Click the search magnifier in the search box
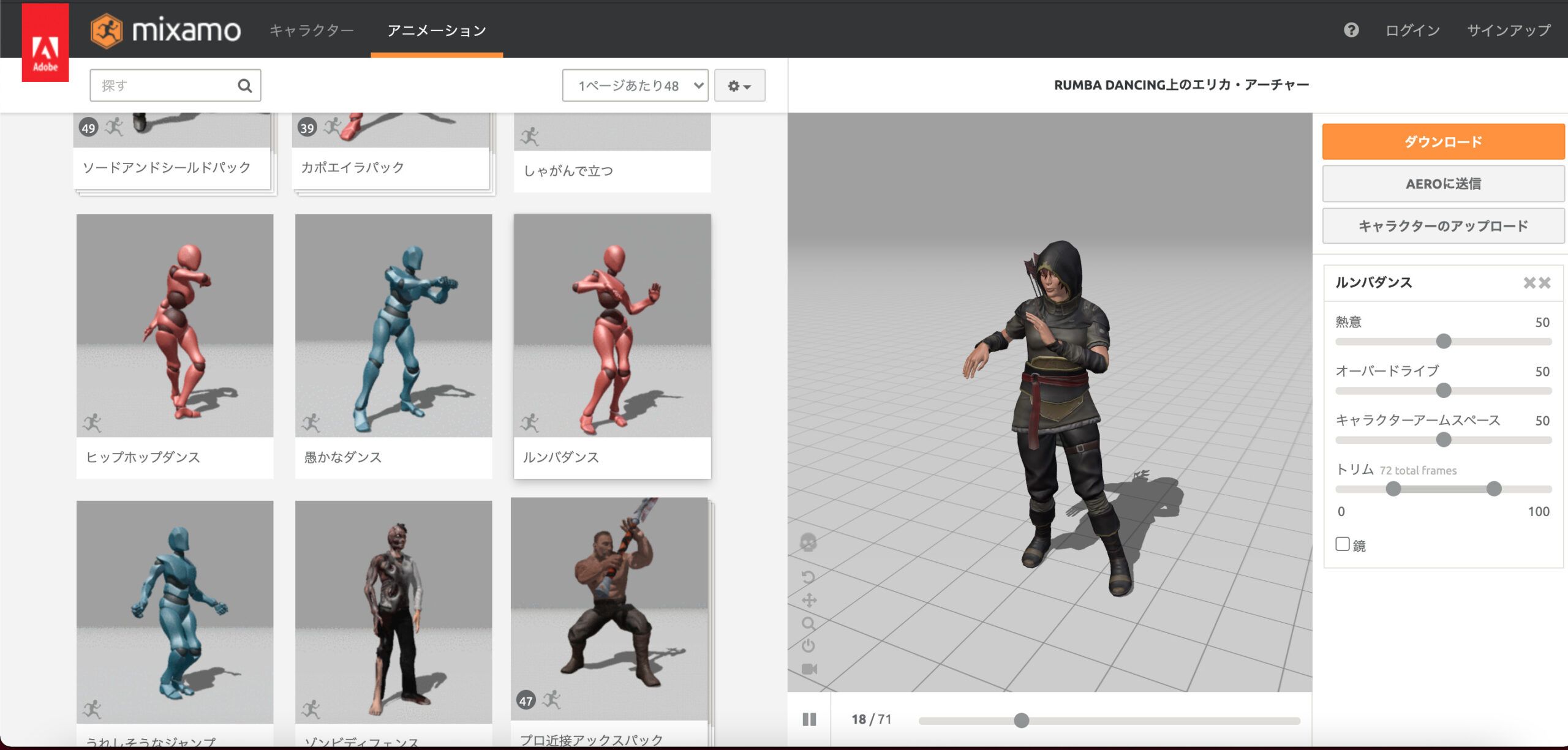 coord(244,85)
